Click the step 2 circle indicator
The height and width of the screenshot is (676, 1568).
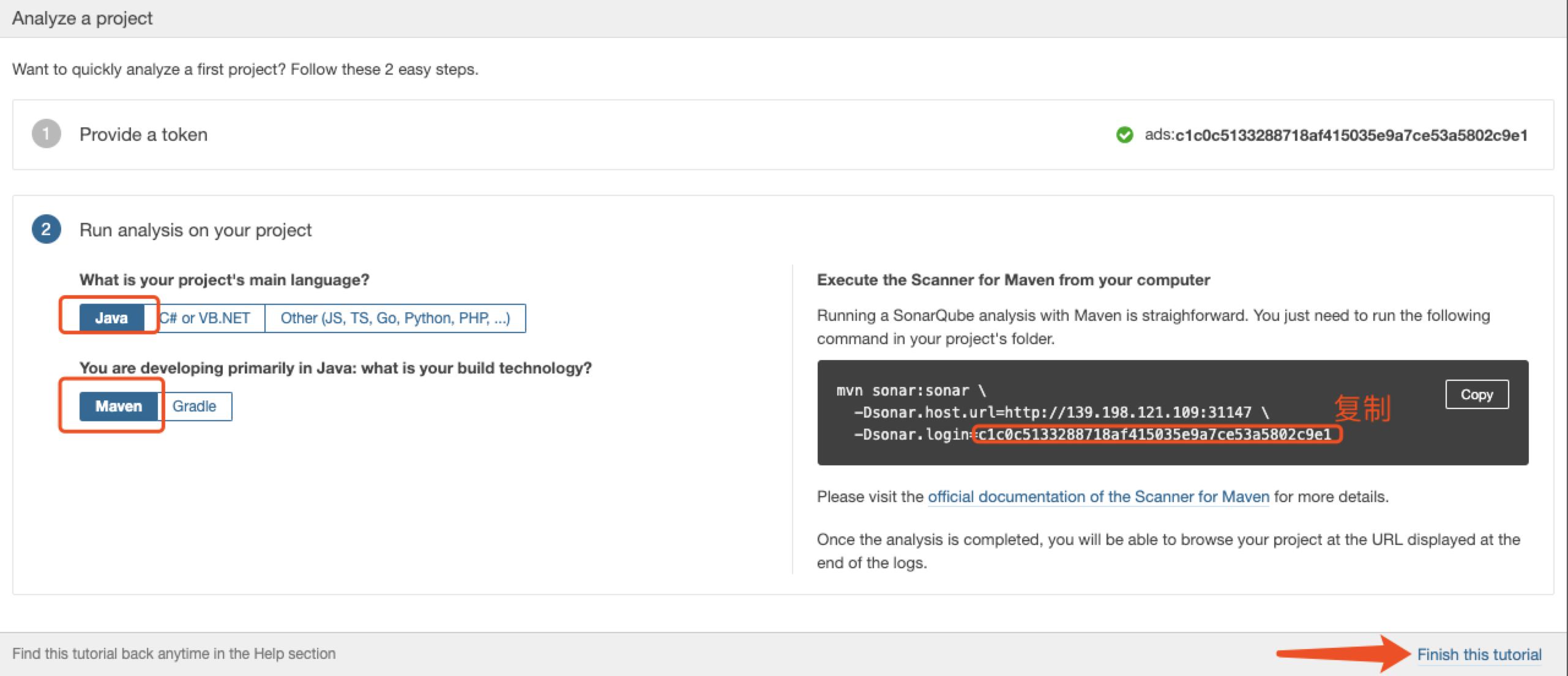[48, 230]
